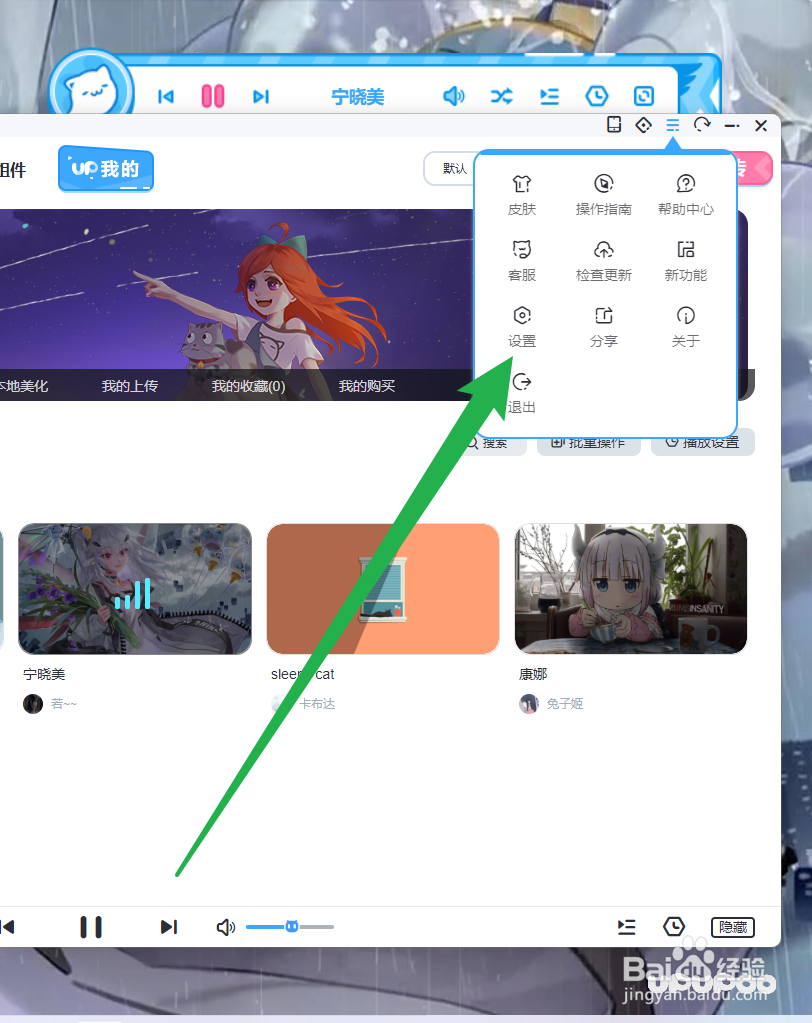Image resolution: width=812 pixels, height=1023 pixels.
Task: Toggle the hamburger main menu
Action: (x=672, y=125)
